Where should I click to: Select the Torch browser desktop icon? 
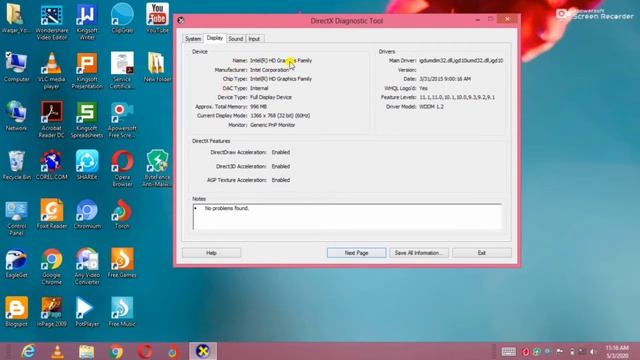click(122, 214)
